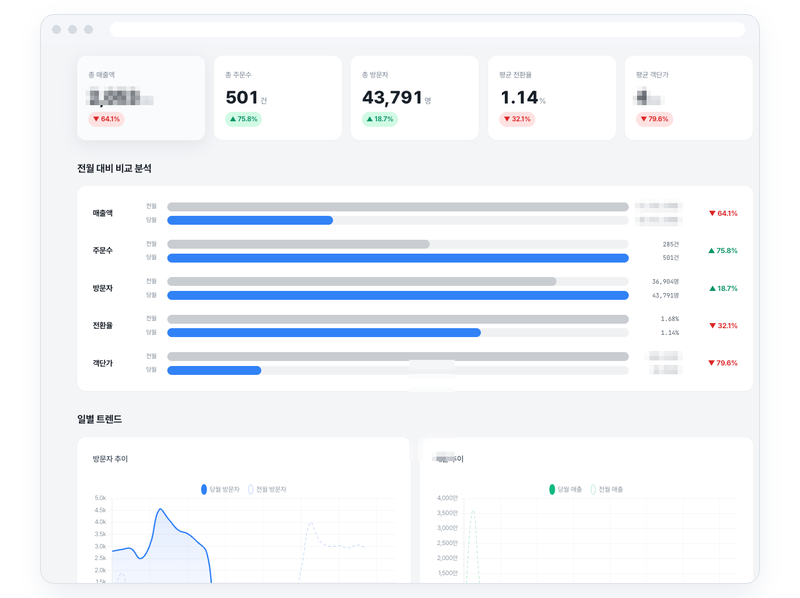Click the 1.14% value in 전환율 row
This screenshot has width=800, height=598.
[670, 333]
